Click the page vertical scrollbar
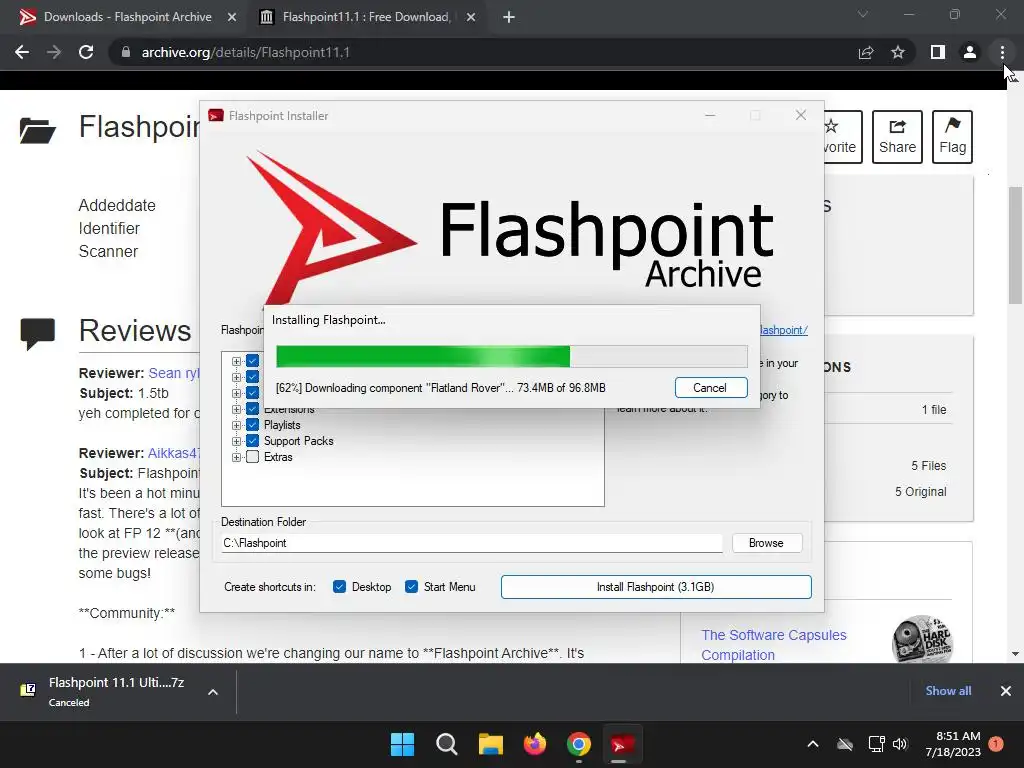Image resolution: width=1024 pixels, height=768 pixels. pyautogui.click(x=1015, y=245)
